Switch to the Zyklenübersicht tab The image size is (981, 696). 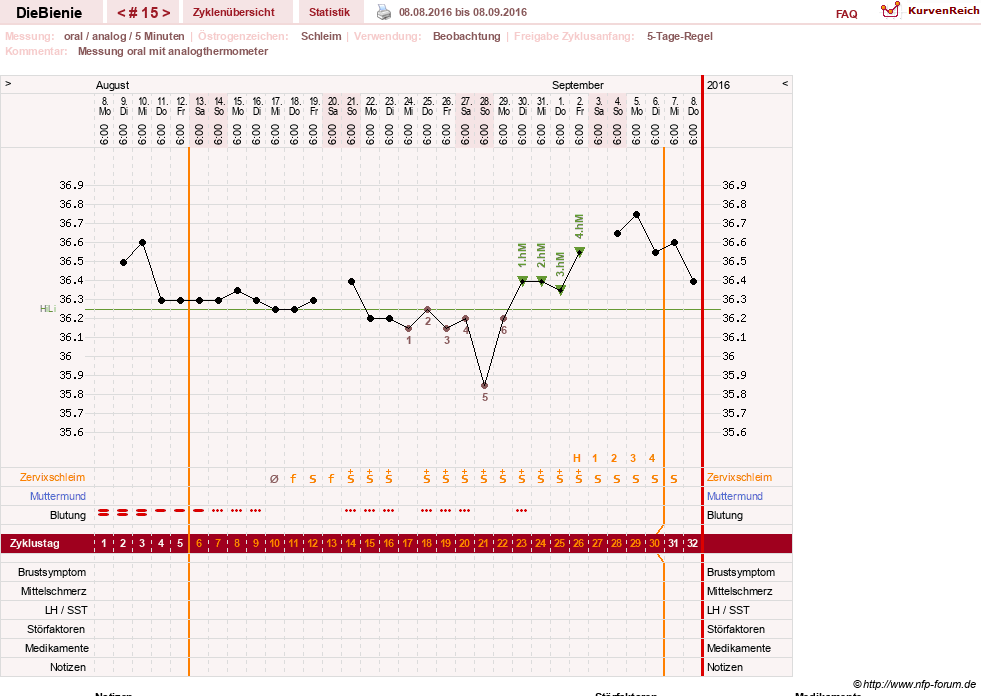(233, 12)
